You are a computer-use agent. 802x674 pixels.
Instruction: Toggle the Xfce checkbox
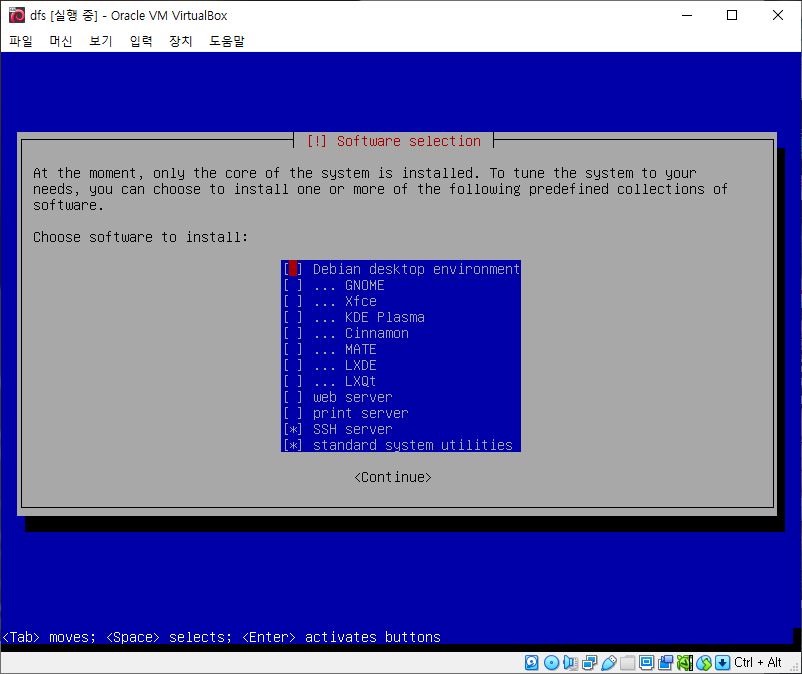[293, 301]
